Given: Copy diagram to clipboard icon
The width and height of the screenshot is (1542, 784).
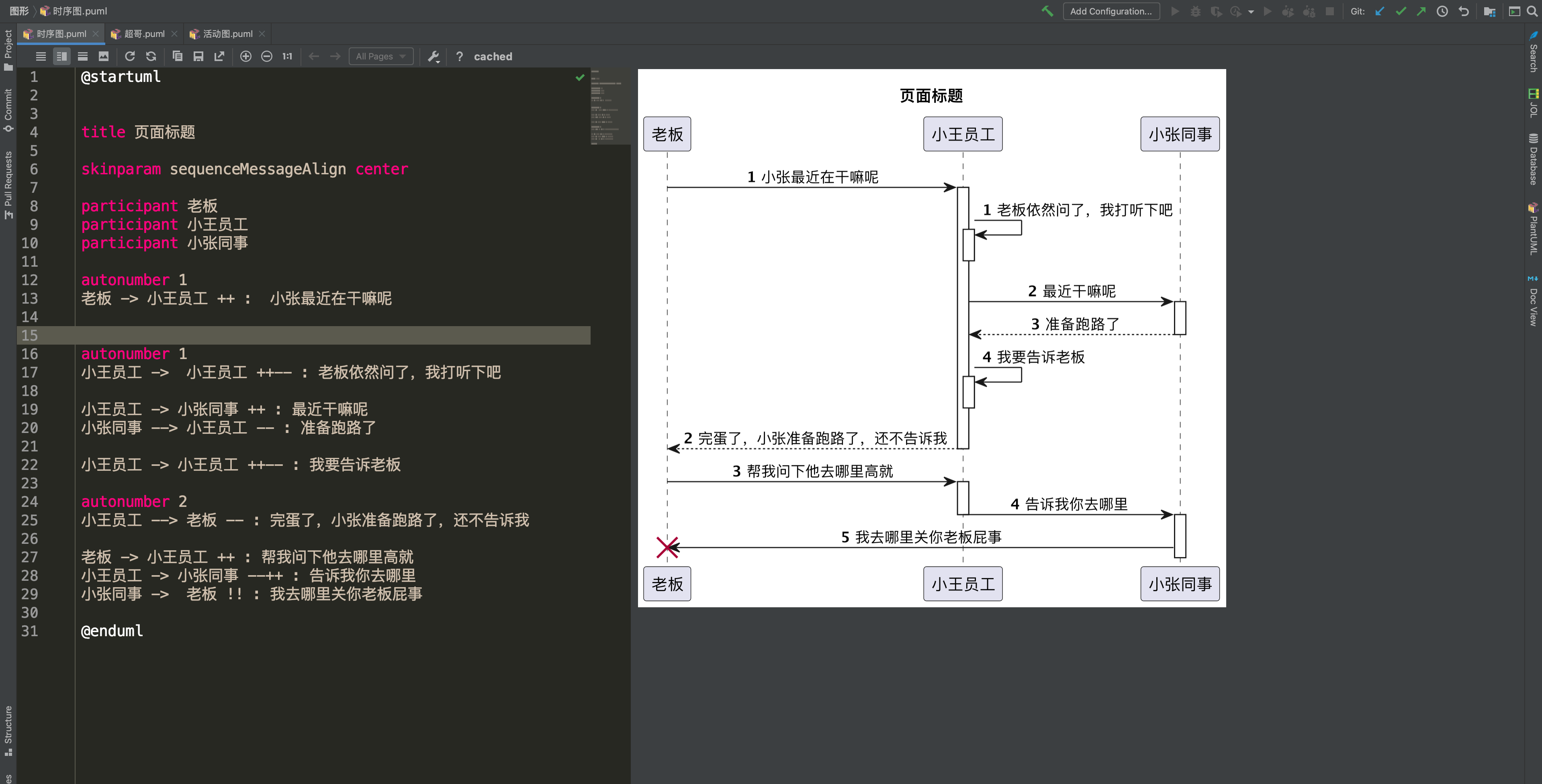Looking at the screenshot, I should point(177,56).
